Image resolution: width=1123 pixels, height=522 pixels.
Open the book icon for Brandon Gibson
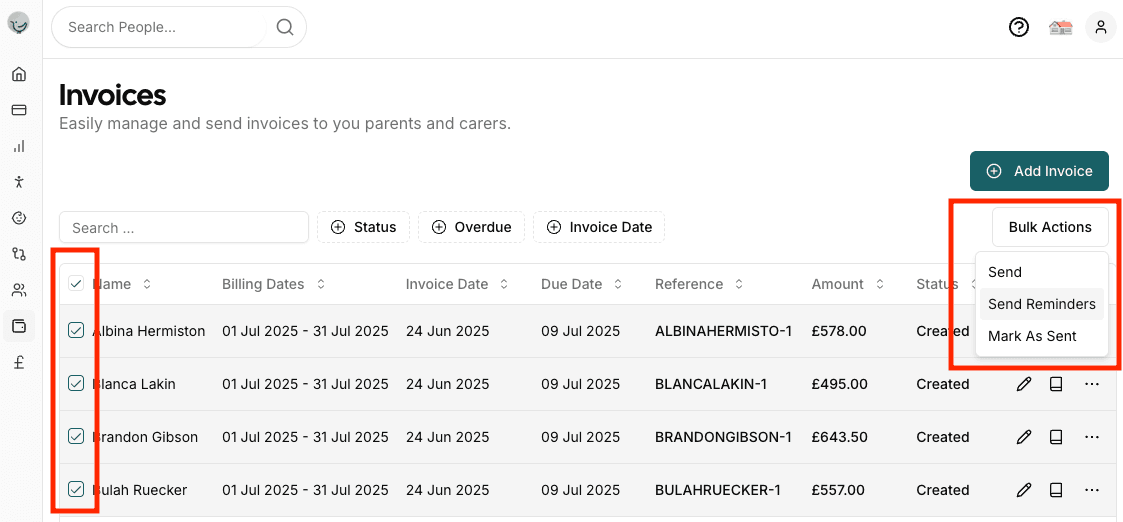pos(1056,437)
